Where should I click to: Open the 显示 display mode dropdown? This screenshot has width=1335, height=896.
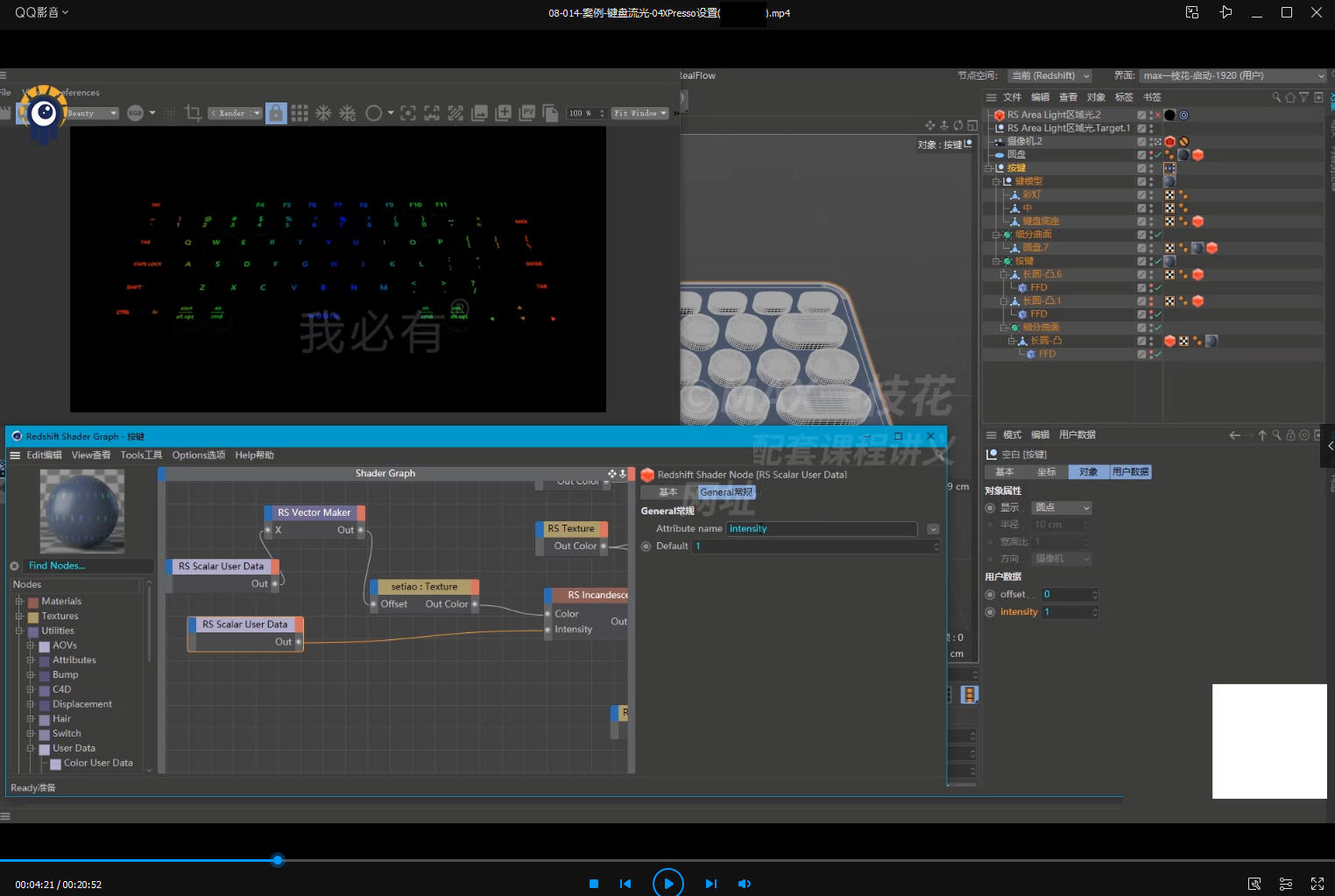1062,508
